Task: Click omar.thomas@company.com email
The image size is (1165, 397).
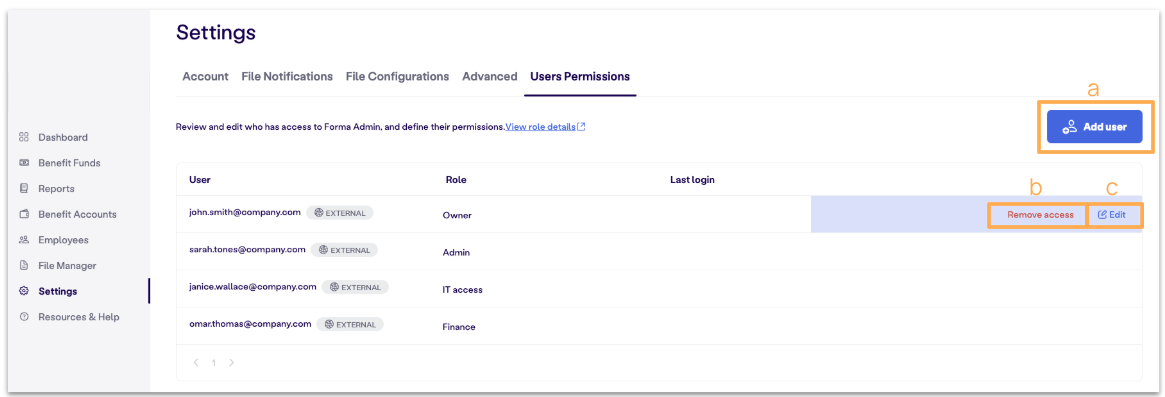Action: 250,324
